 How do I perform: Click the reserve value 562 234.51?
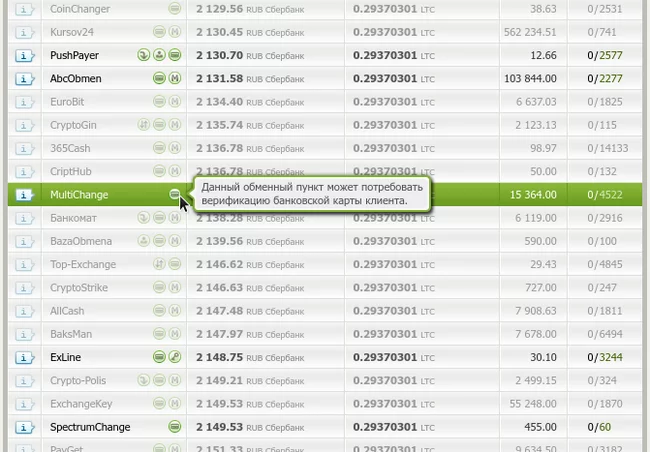[x=530, y=32]
